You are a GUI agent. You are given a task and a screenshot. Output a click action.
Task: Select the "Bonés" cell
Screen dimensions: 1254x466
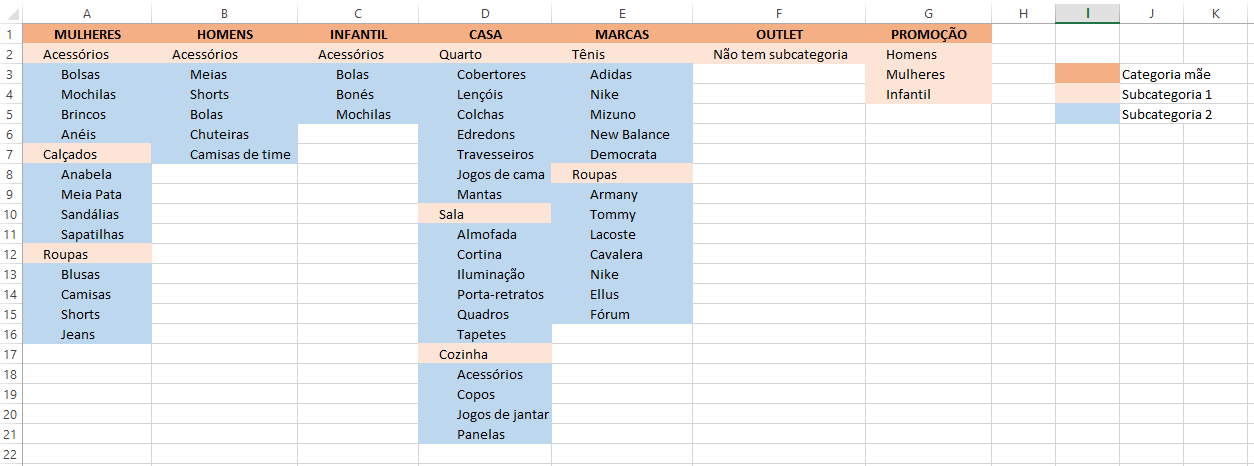[x=354, y=94]
